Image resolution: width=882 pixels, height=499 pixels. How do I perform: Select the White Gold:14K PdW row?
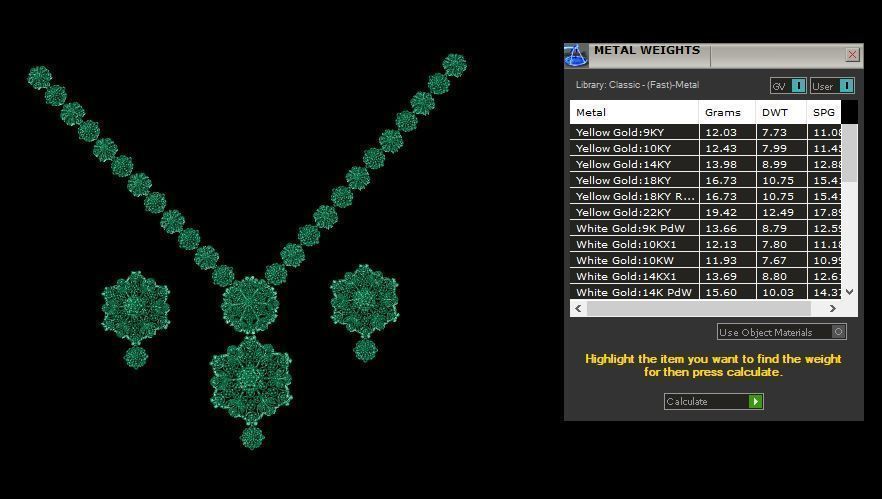pos(705,293)
